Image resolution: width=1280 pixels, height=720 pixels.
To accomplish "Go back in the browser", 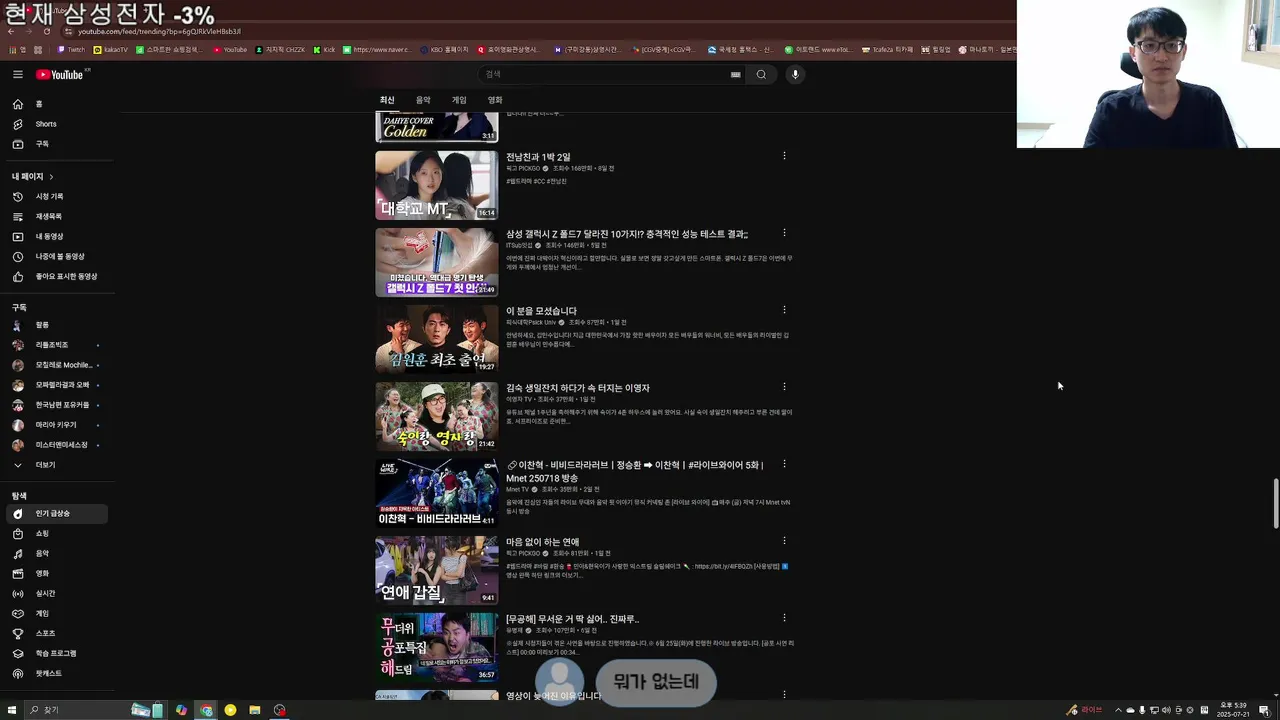I will pos(11,31).
